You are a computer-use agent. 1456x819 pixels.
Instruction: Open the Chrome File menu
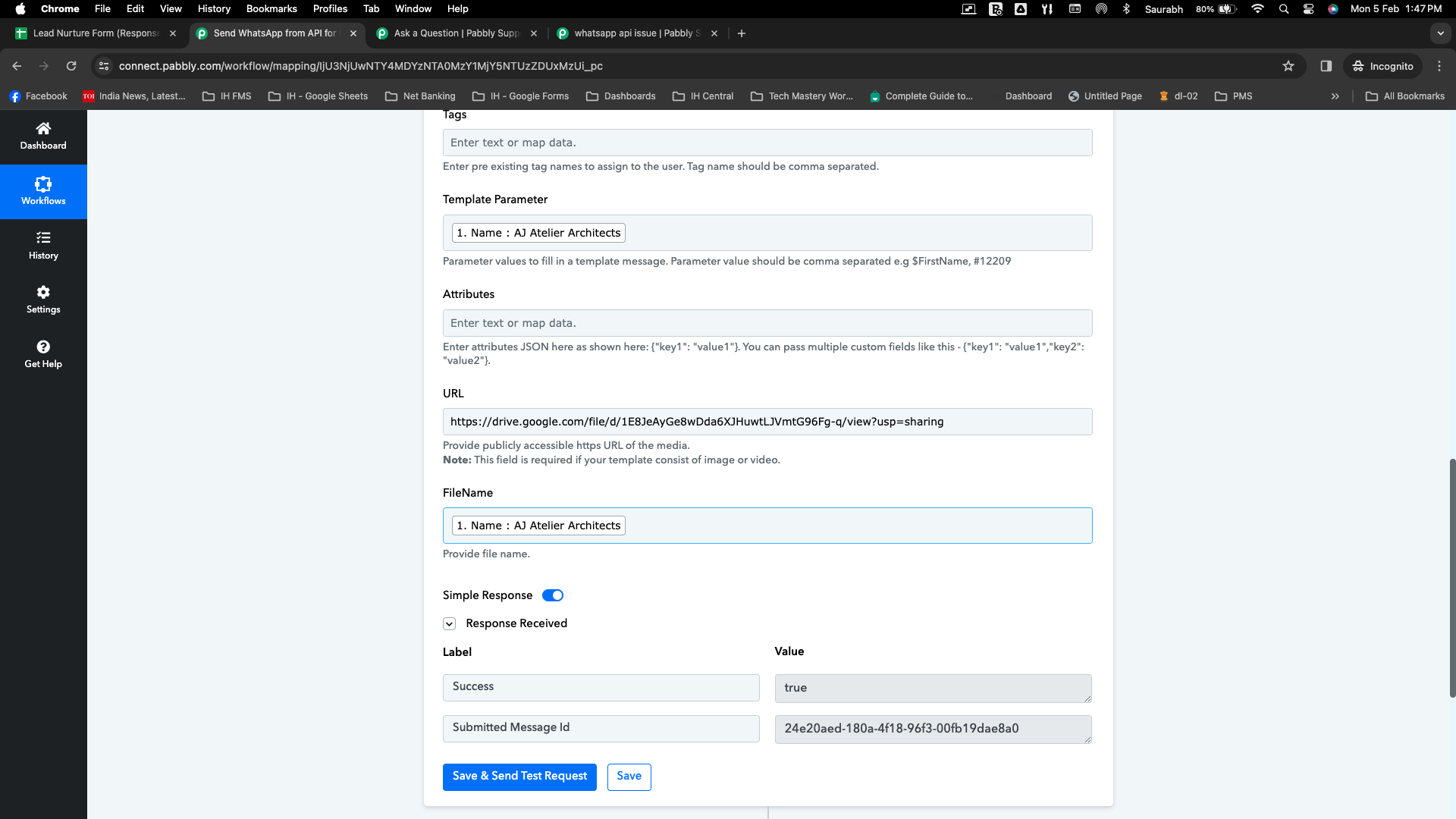pyautogui.click(x=102, y=9)
